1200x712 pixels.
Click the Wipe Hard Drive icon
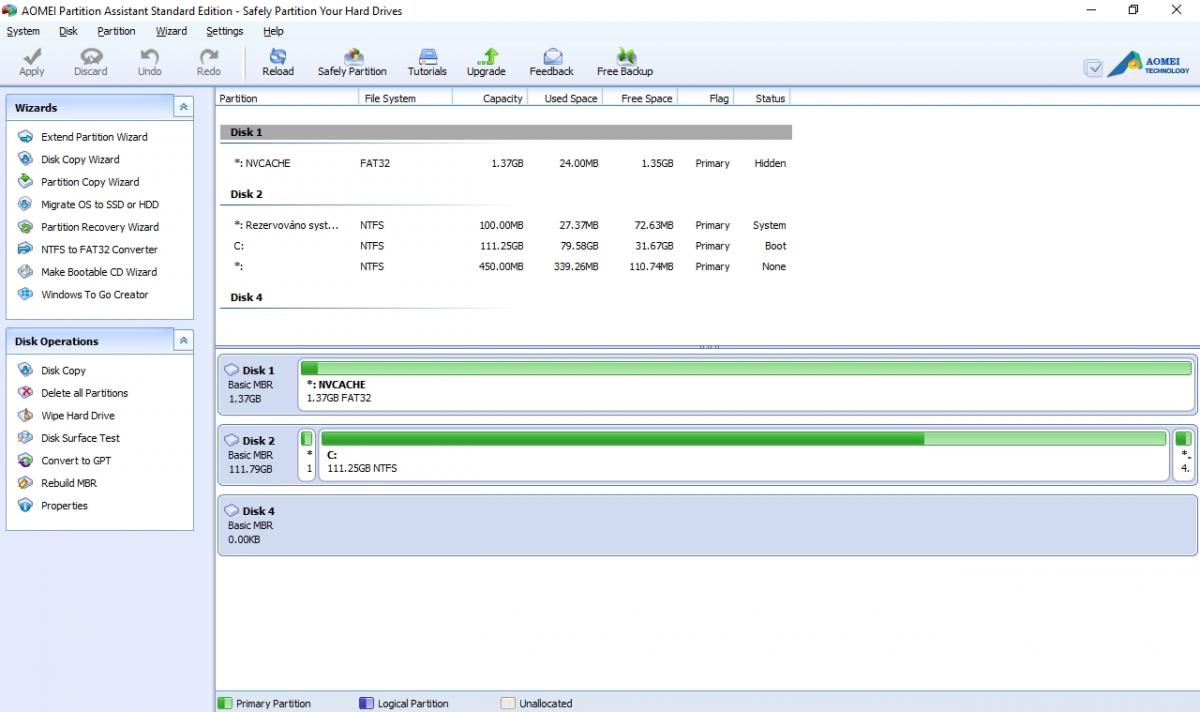26,415
